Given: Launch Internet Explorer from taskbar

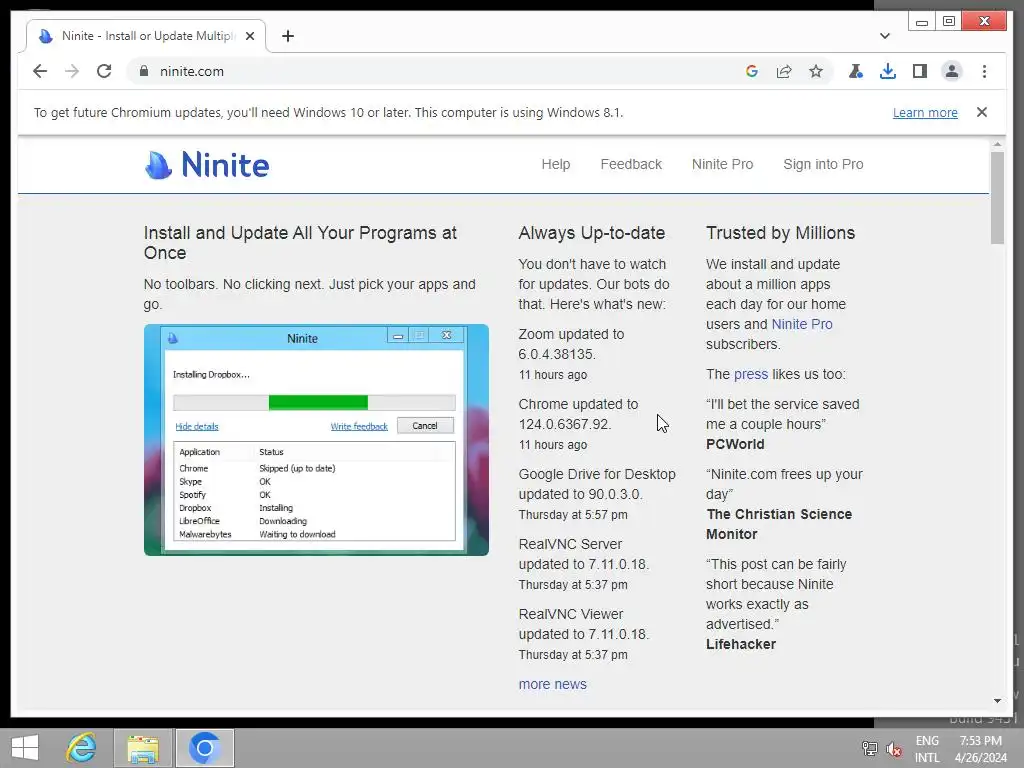Looking at the screenshot, I should tap(82, 748).
